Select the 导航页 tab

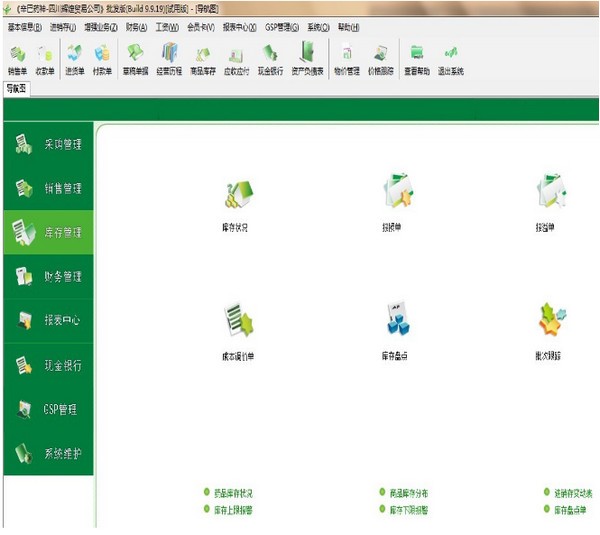[x=17, y=88]
